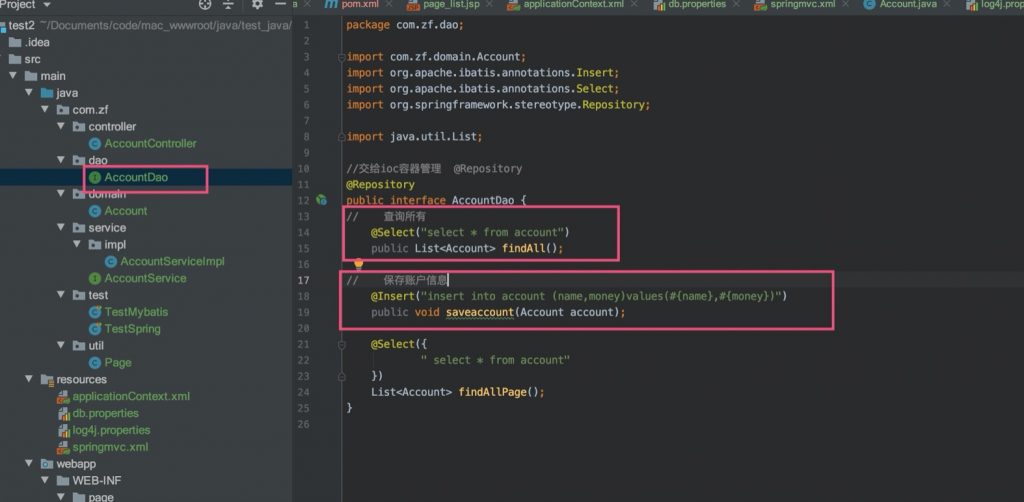The image size is (1024, 502).
Task: Click the @Insert annotation on line 18
Action: (393, 296)
